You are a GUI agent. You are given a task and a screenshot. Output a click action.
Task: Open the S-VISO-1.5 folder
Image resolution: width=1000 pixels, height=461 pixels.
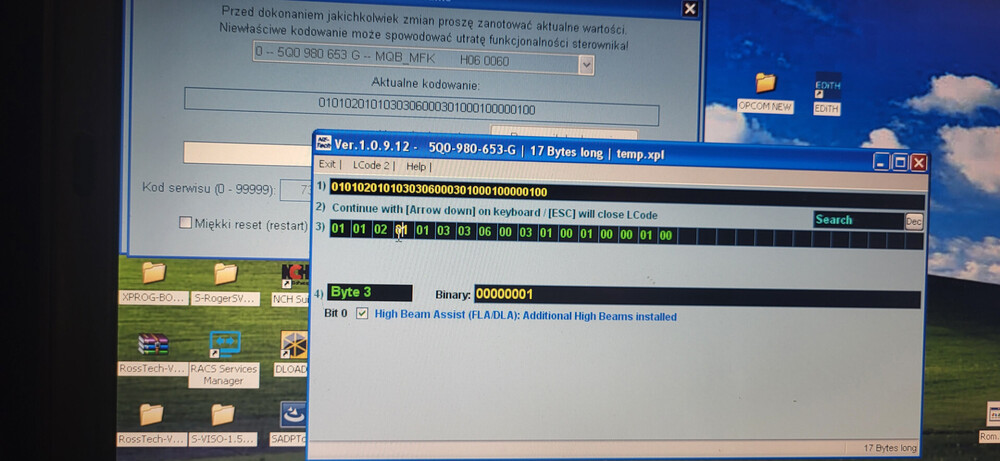pos(223,414)
